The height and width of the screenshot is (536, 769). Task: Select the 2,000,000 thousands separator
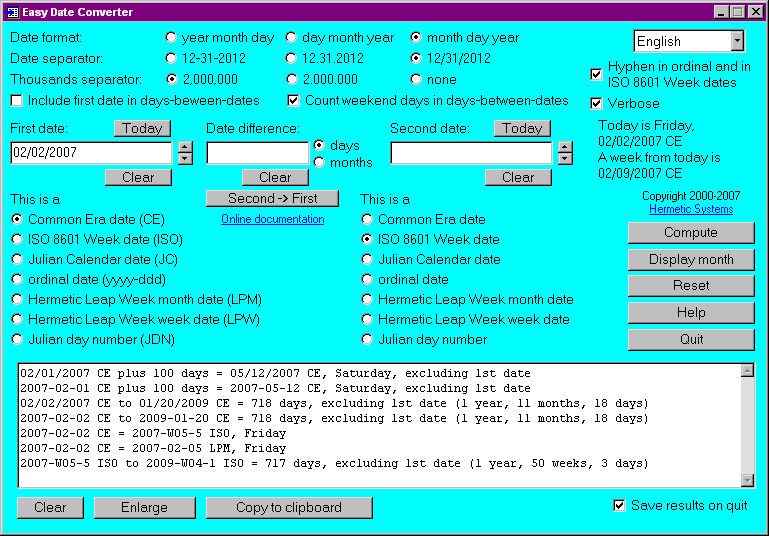[x=172, y=79]
